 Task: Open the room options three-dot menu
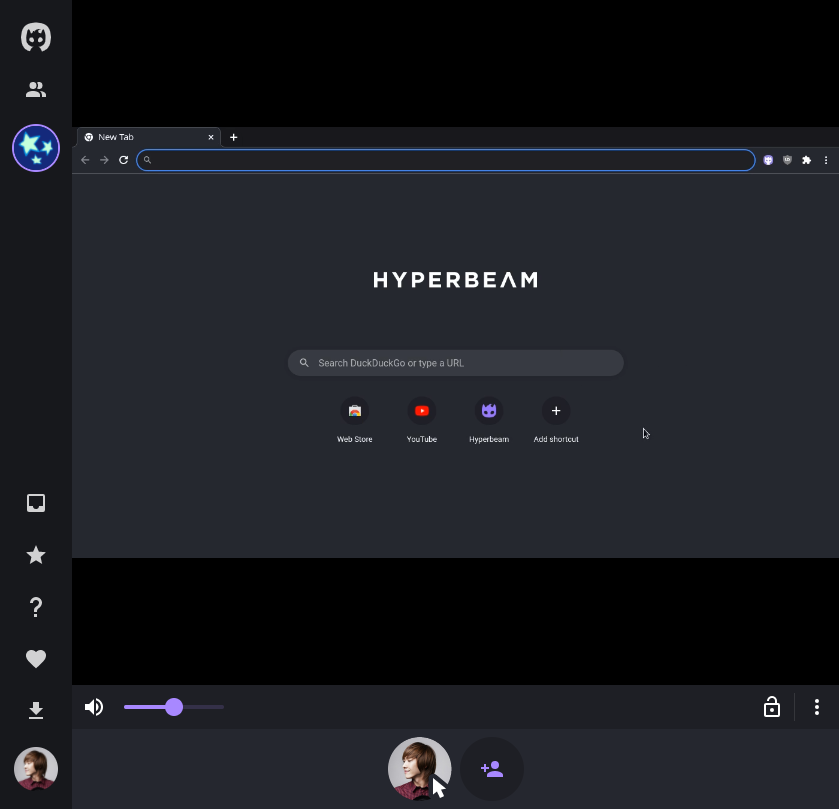[x=817, y=707]
